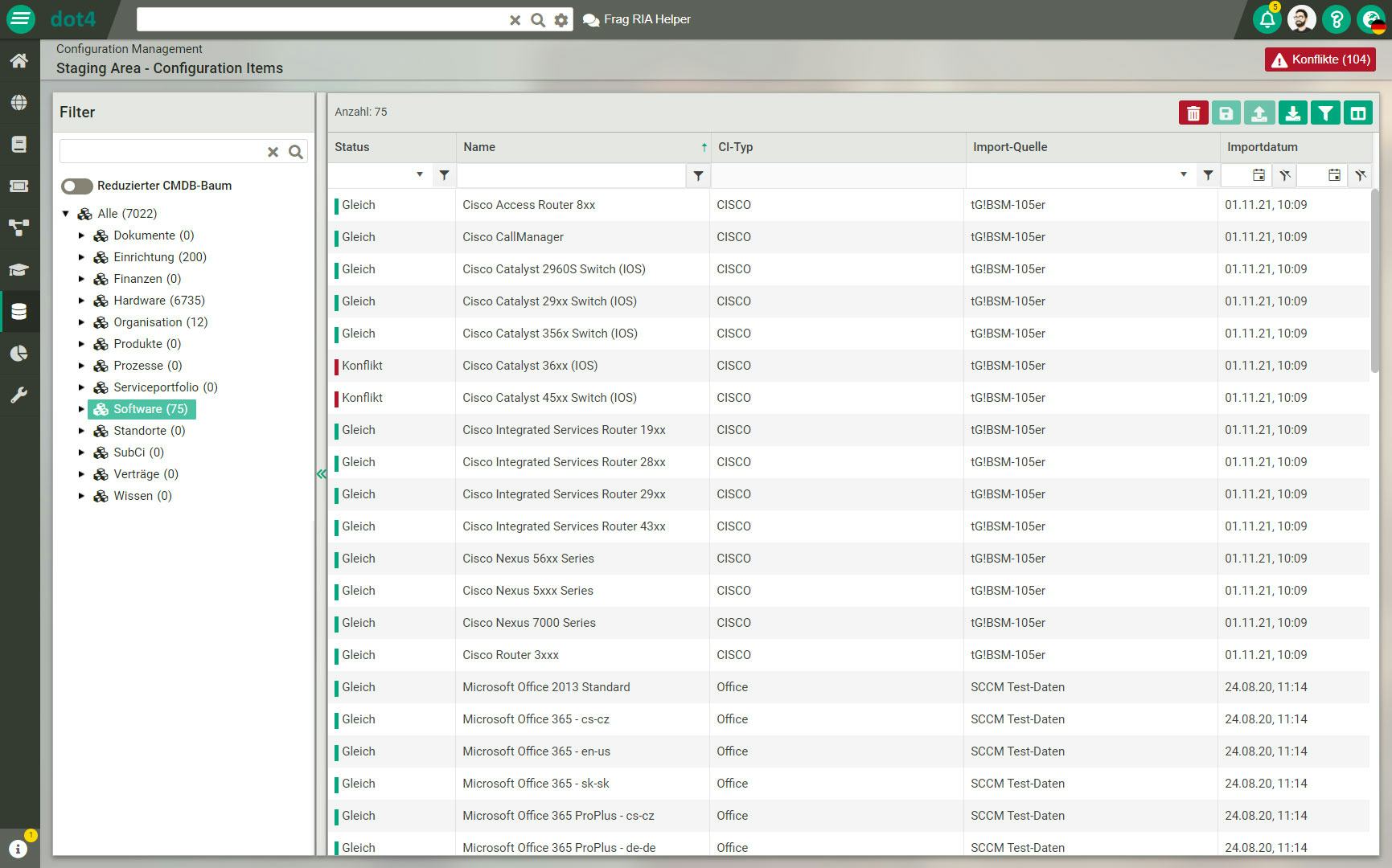Focus the Filter panel search input
This screenshot has width=1392, height=868.
[x=162, y=151]
